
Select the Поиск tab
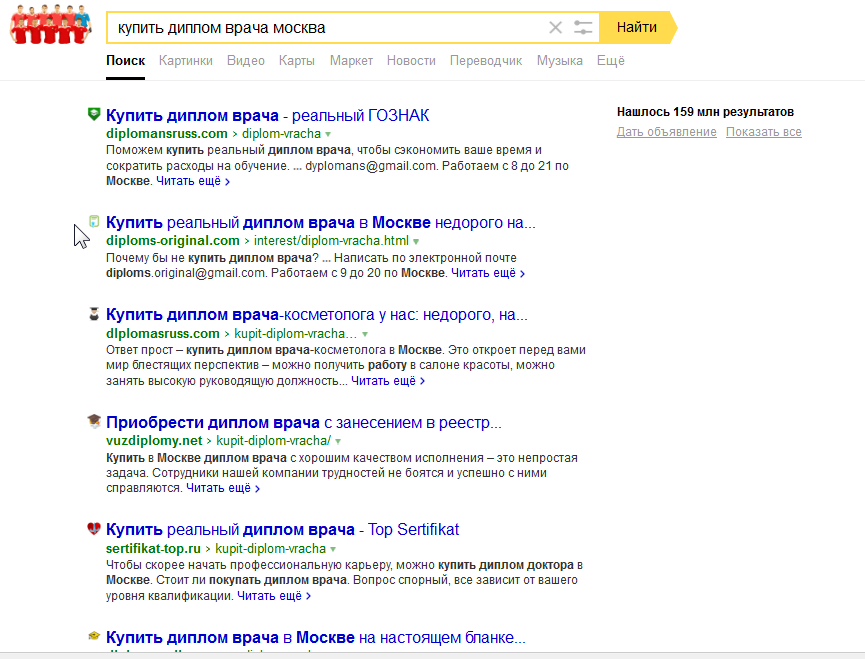pyautogui.click(x=125, y=61)
